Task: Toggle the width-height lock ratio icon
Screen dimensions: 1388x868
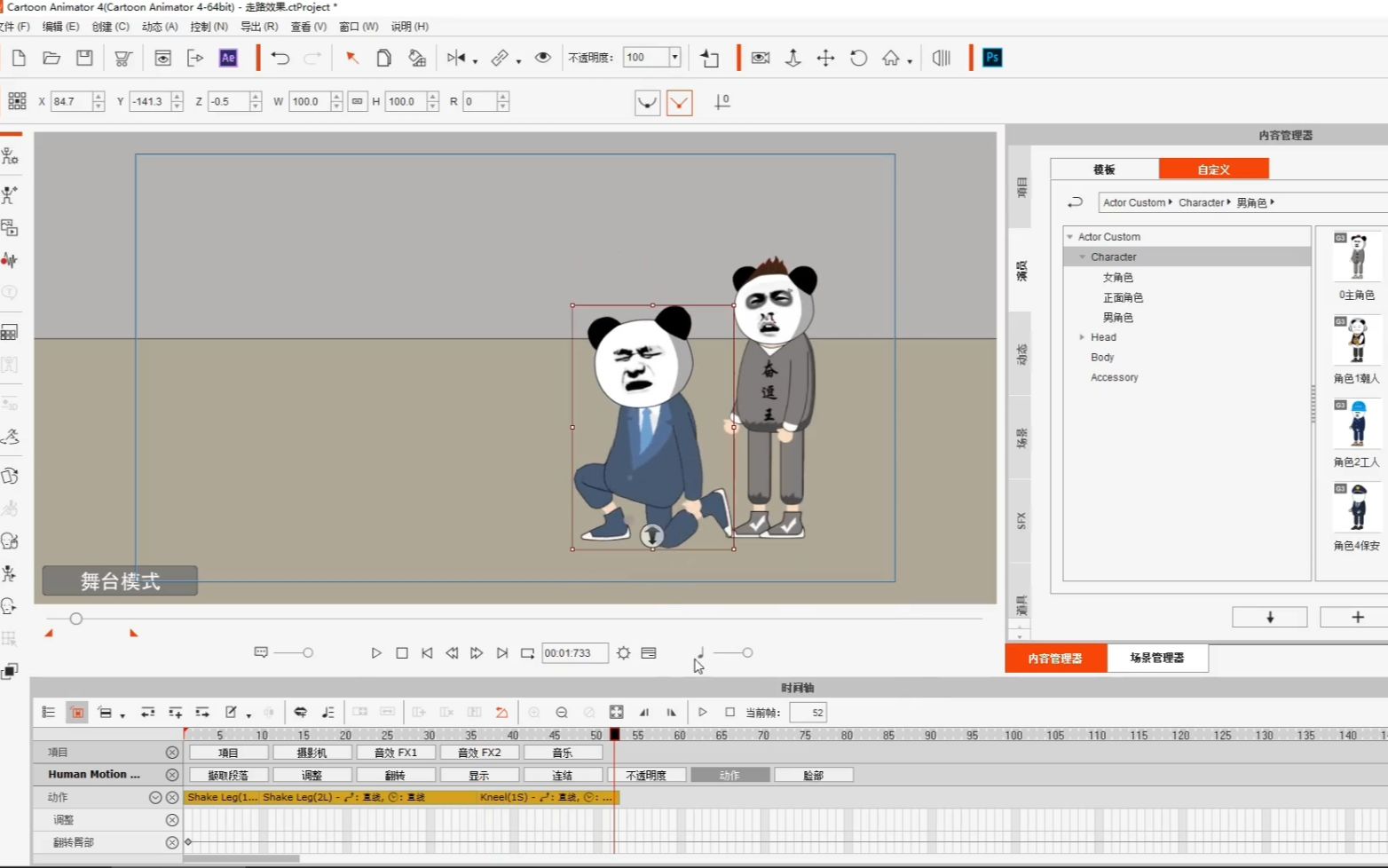Action: [358, 101]
